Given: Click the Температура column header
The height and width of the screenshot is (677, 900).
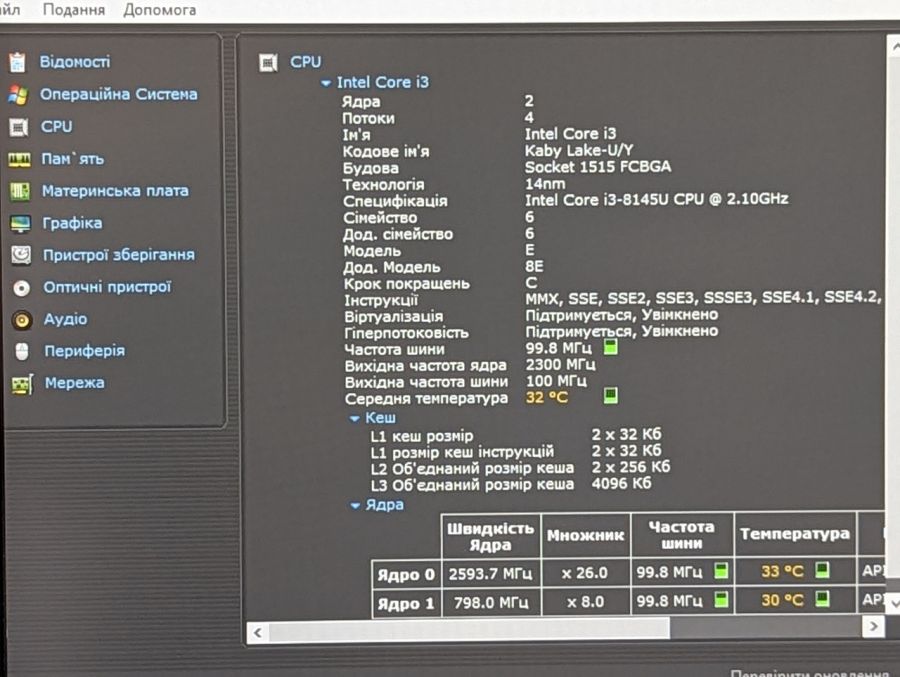Looking at the screenshot, I should 795,533.
